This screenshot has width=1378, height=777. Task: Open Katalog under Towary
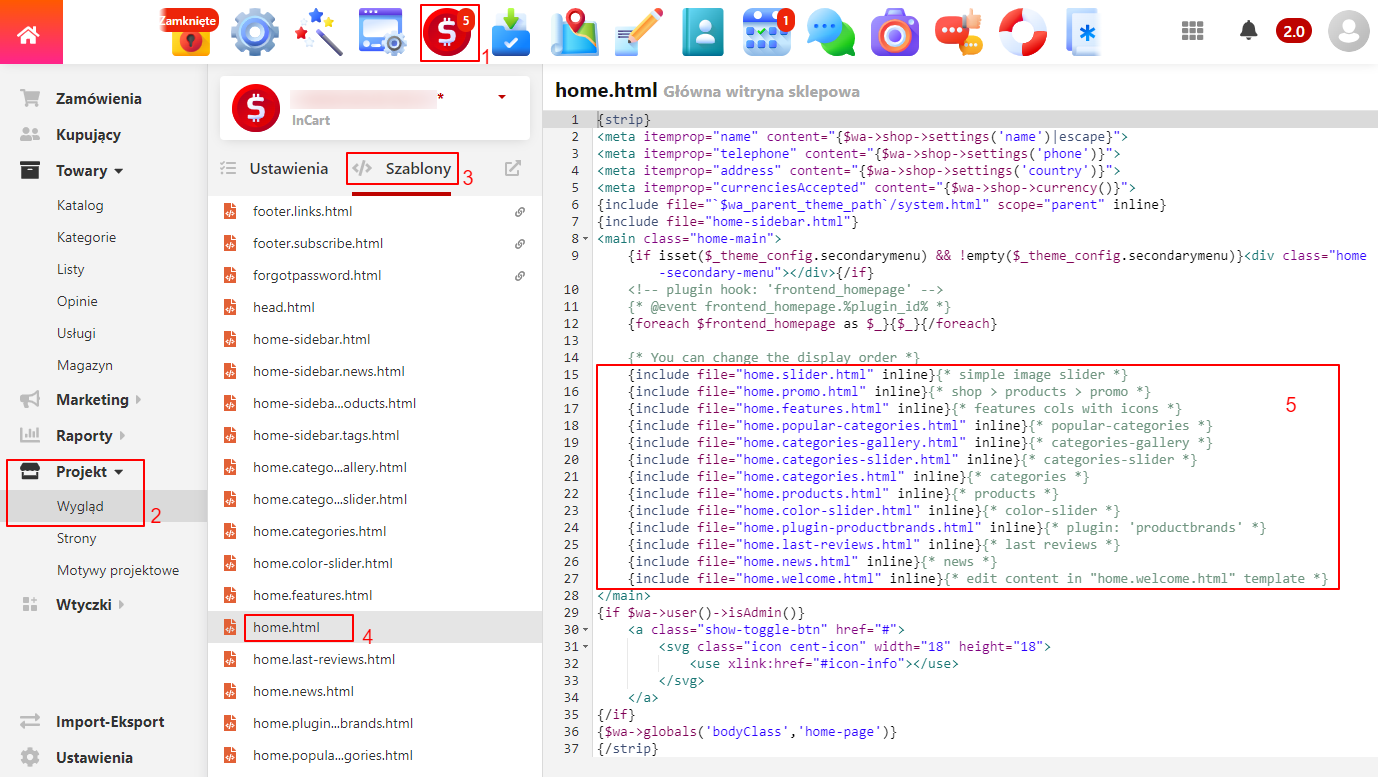[80, 205]
